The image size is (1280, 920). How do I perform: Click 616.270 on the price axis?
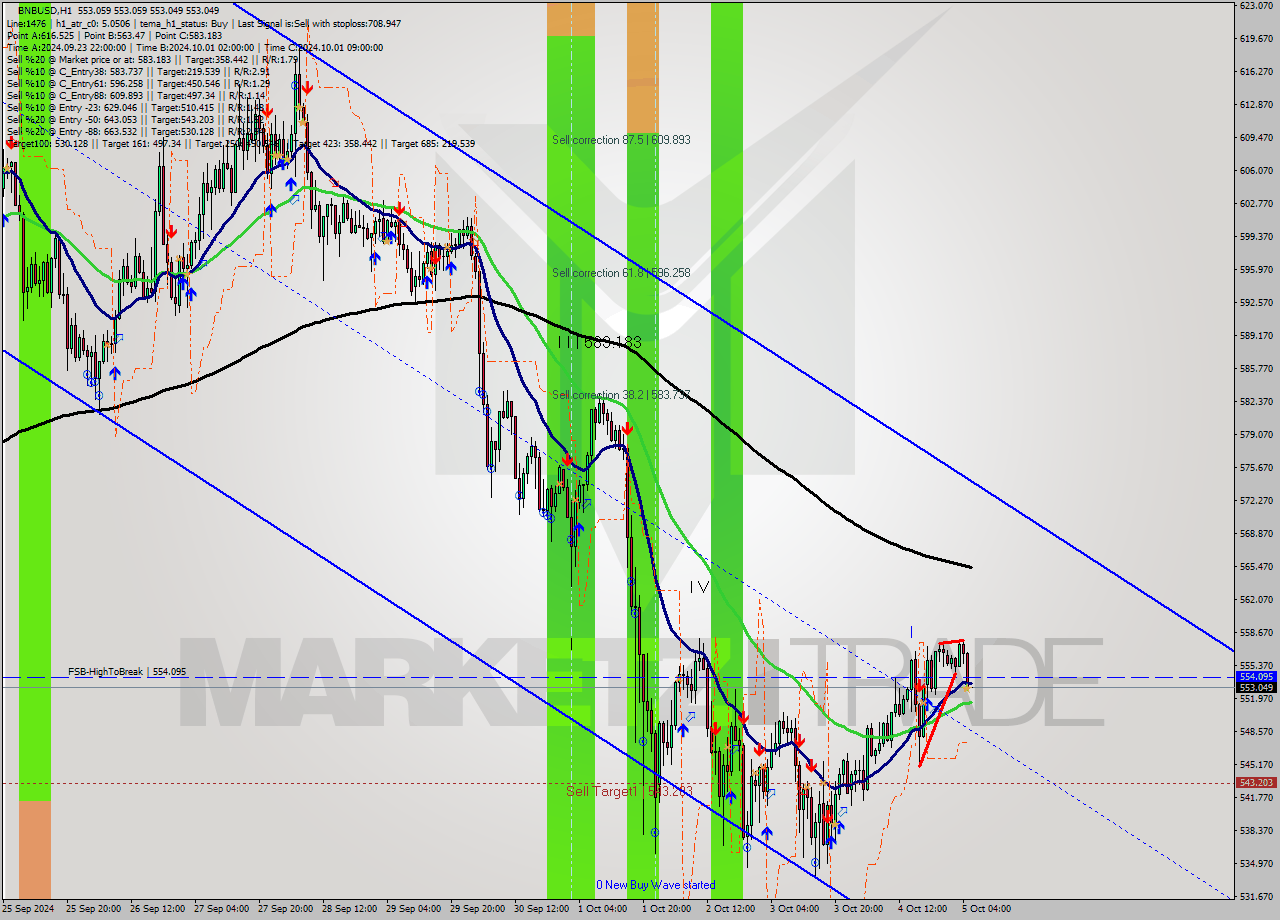pyautogui.click(x=1256, y=72)
